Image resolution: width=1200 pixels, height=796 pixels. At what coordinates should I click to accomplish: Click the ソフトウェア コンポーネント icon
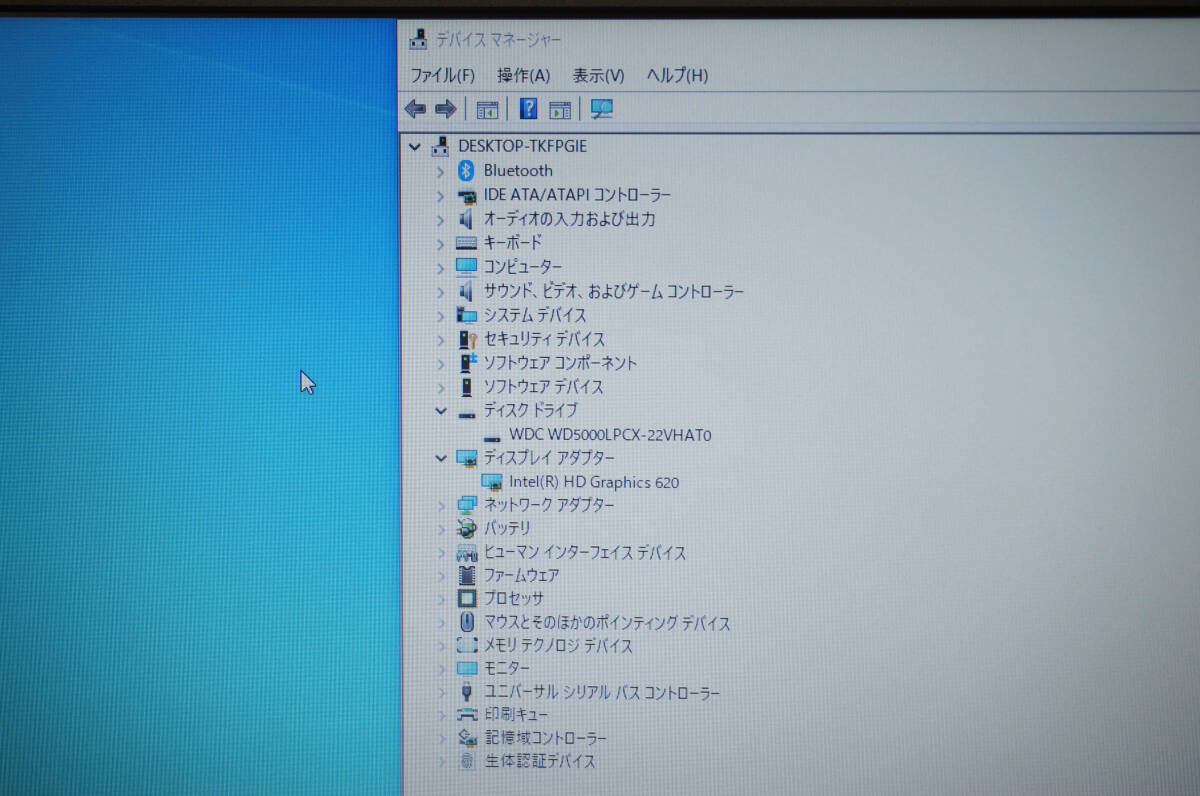[466, 363]
